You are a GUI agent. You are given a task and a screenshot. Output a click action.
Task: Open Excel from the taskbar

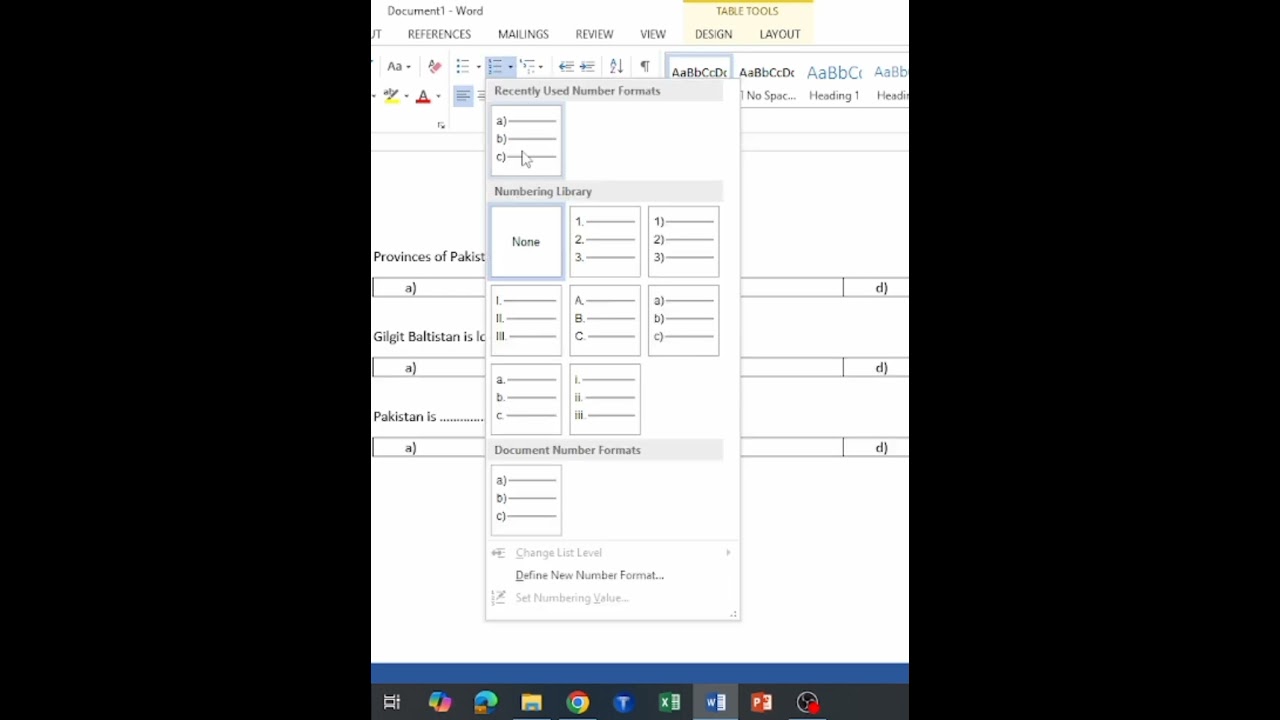(669, 702)
